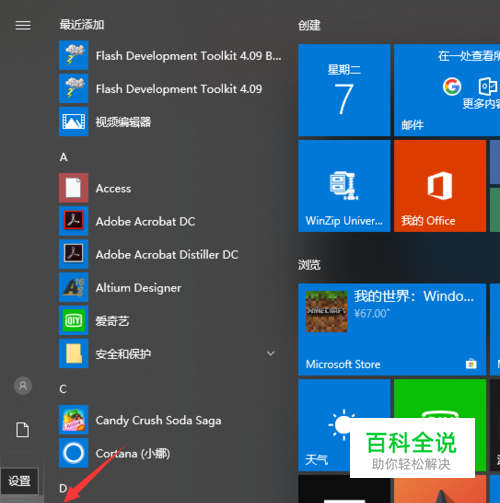This screenshot has width=500, height=503.
Task: Open the 视频编辑器 app icon
Action: coord(74,122)
